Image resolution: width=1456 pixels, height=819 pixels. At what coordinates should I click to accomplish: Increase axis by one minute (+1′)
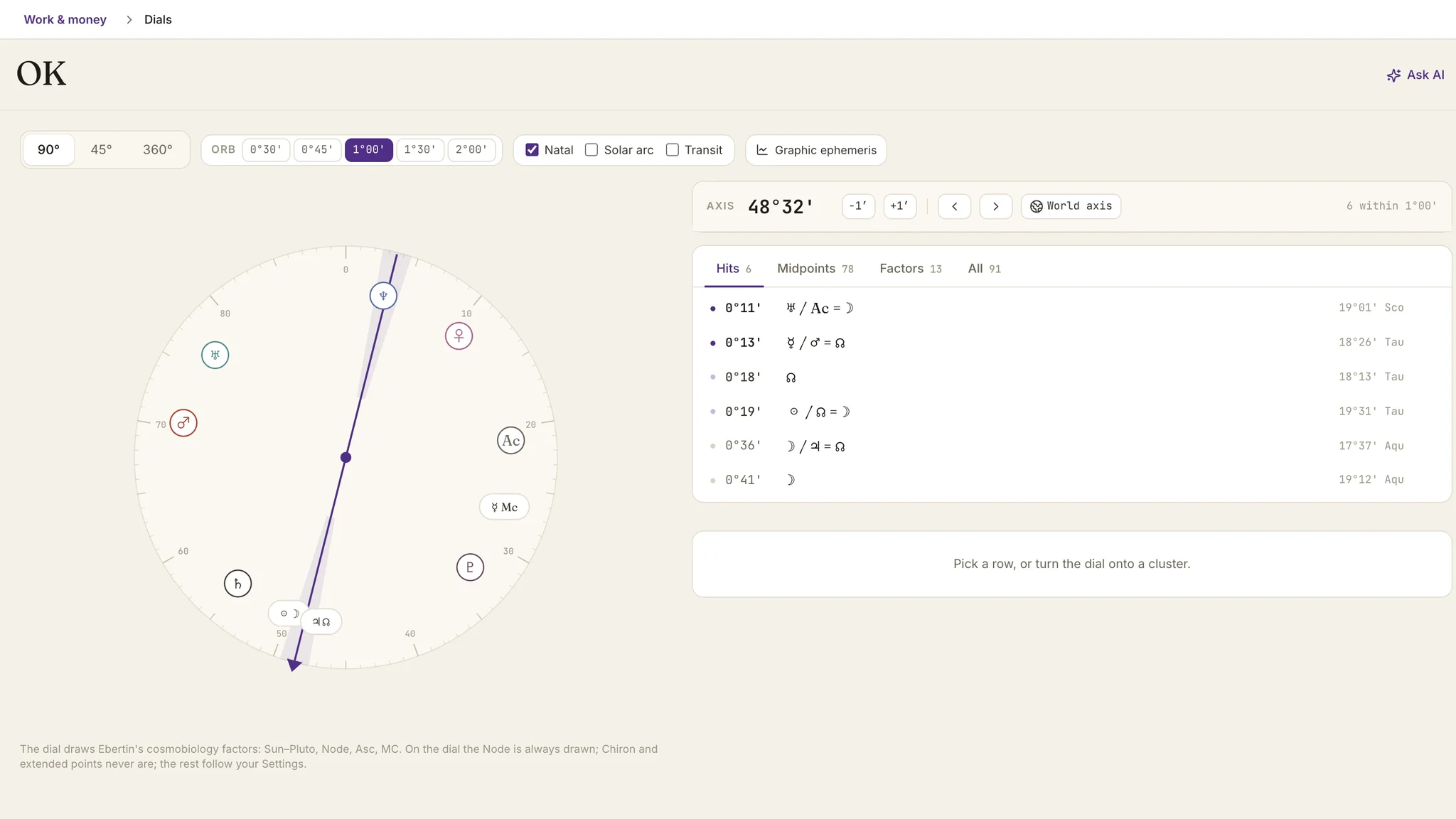899,206
